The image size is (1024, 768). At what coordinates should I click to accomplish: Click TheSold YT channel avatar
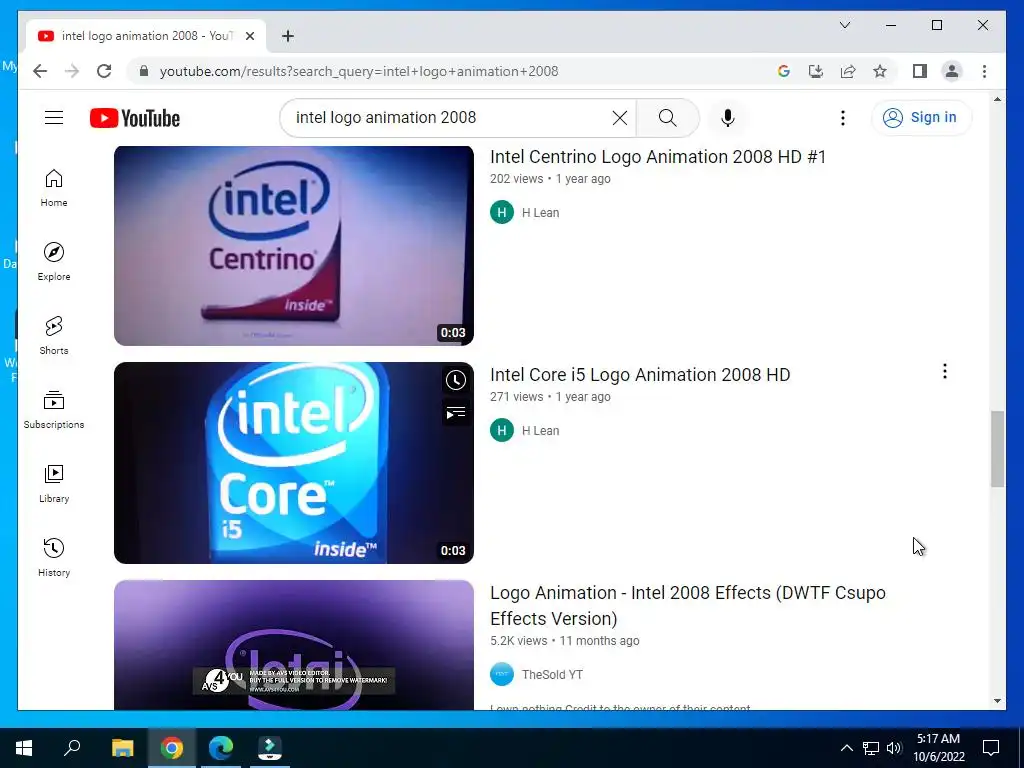tap(502, 674)
